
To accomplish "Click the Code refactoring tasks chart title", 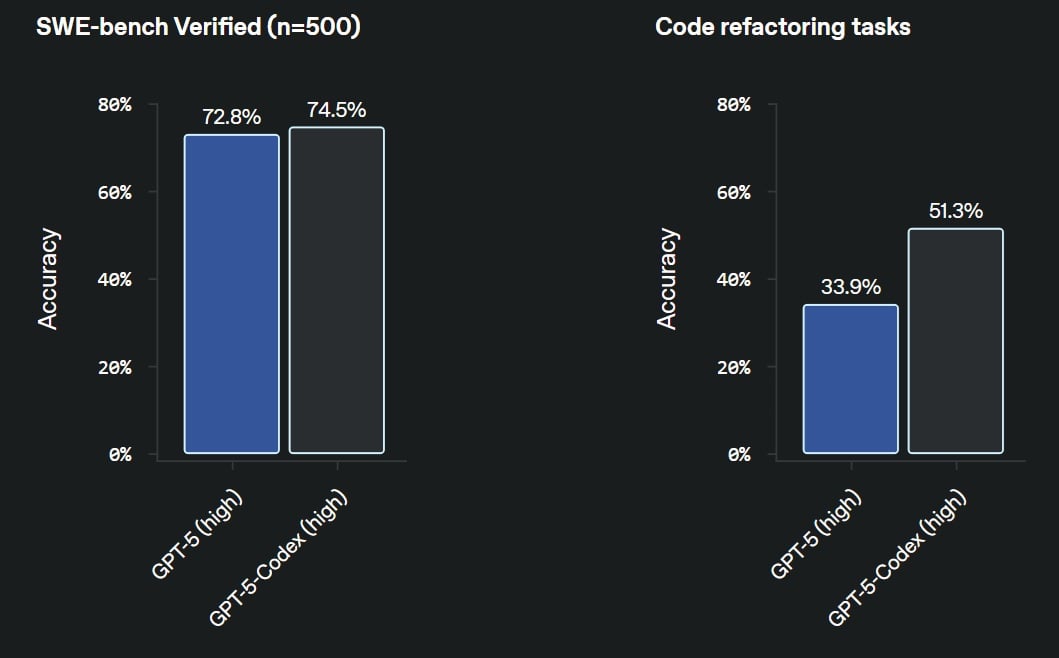I will (x=783, y=27).
